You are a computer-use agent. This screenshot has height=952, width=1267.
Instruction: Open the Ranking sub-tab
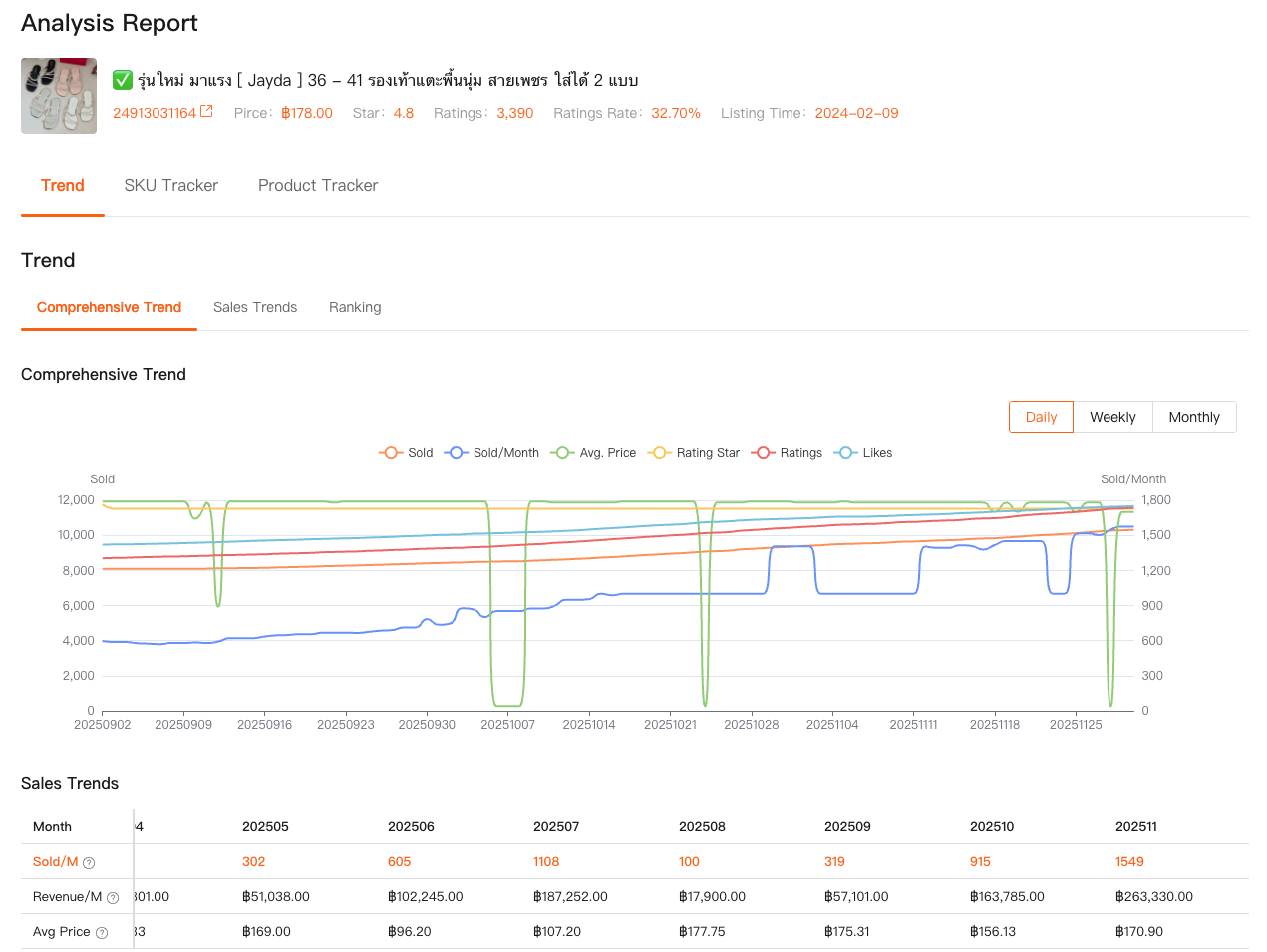pyautogui.click(x=355, y=308)
